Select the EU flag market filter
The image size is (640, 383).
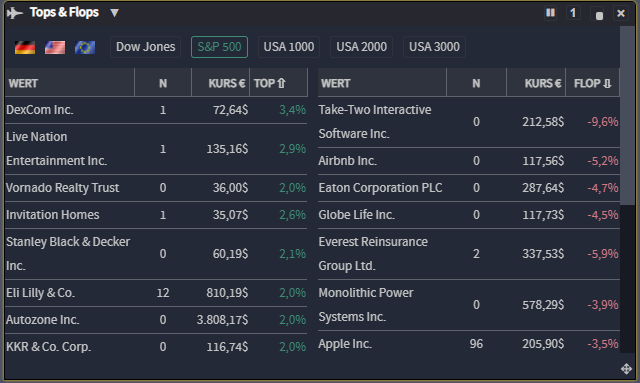85,47
